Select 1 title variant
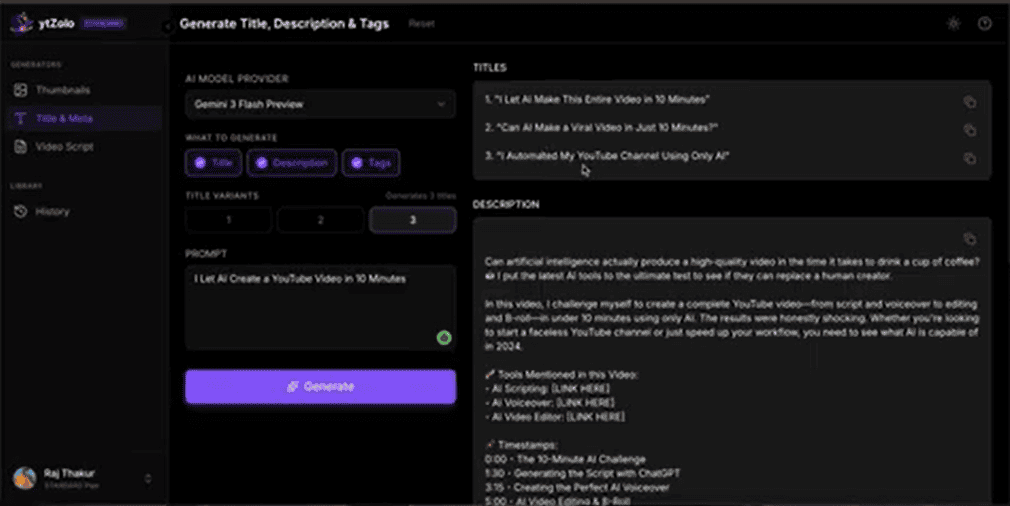The height and width of the screenshot is (506, 1010). [228, 220]
